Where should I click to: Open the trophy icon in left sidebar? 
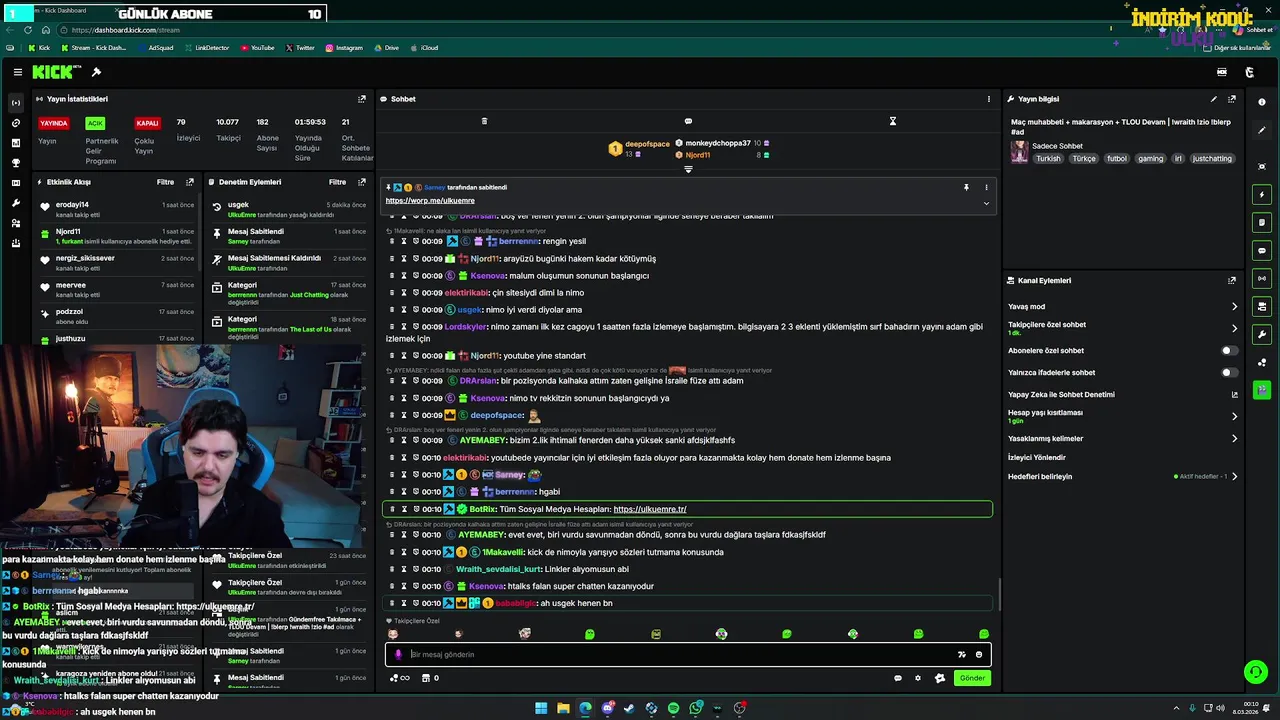point(15,163)
